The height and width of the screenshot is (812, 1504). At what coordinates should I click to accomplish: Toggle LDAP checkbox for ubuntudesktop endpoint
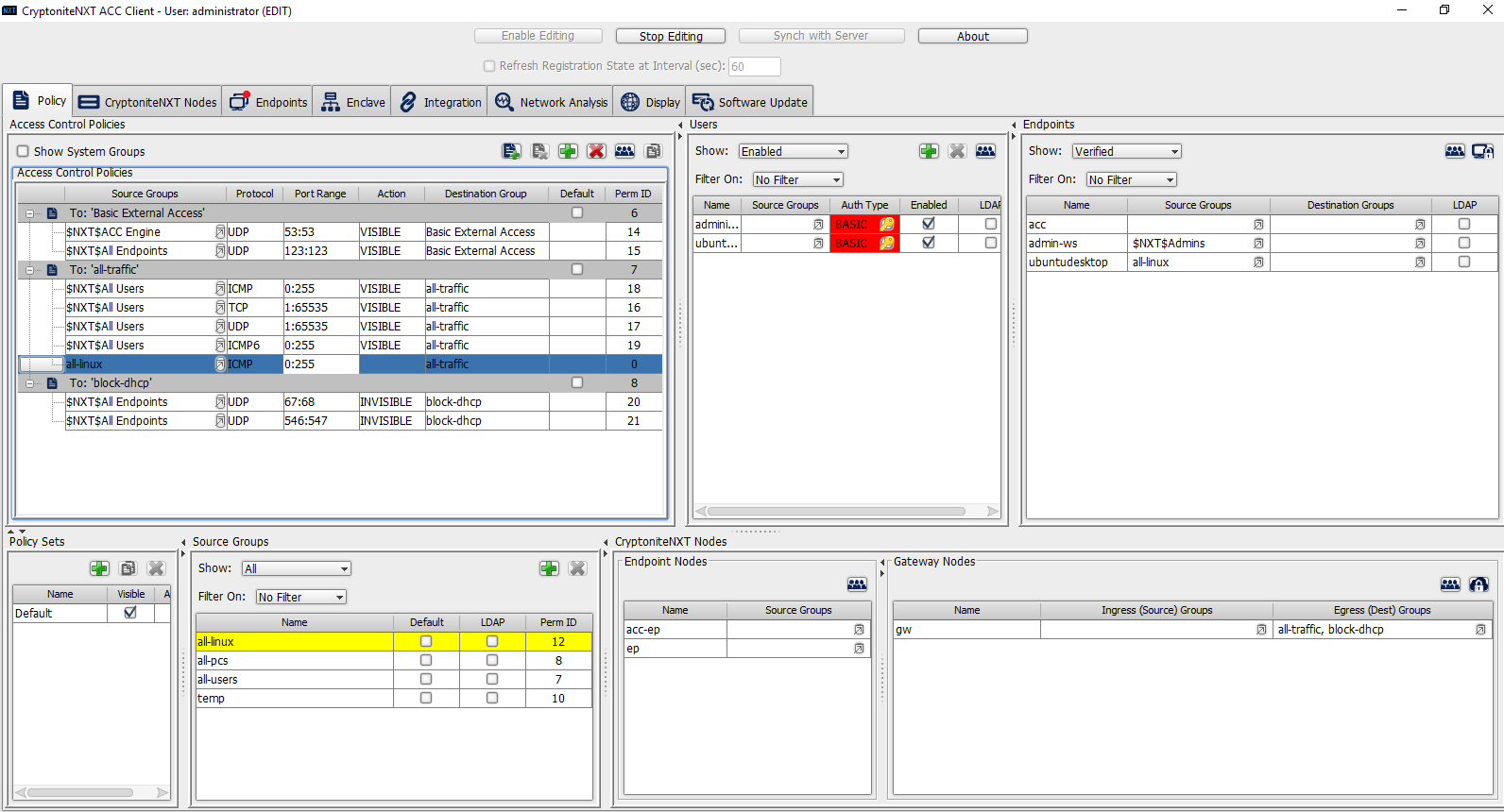click(1464, 262)
